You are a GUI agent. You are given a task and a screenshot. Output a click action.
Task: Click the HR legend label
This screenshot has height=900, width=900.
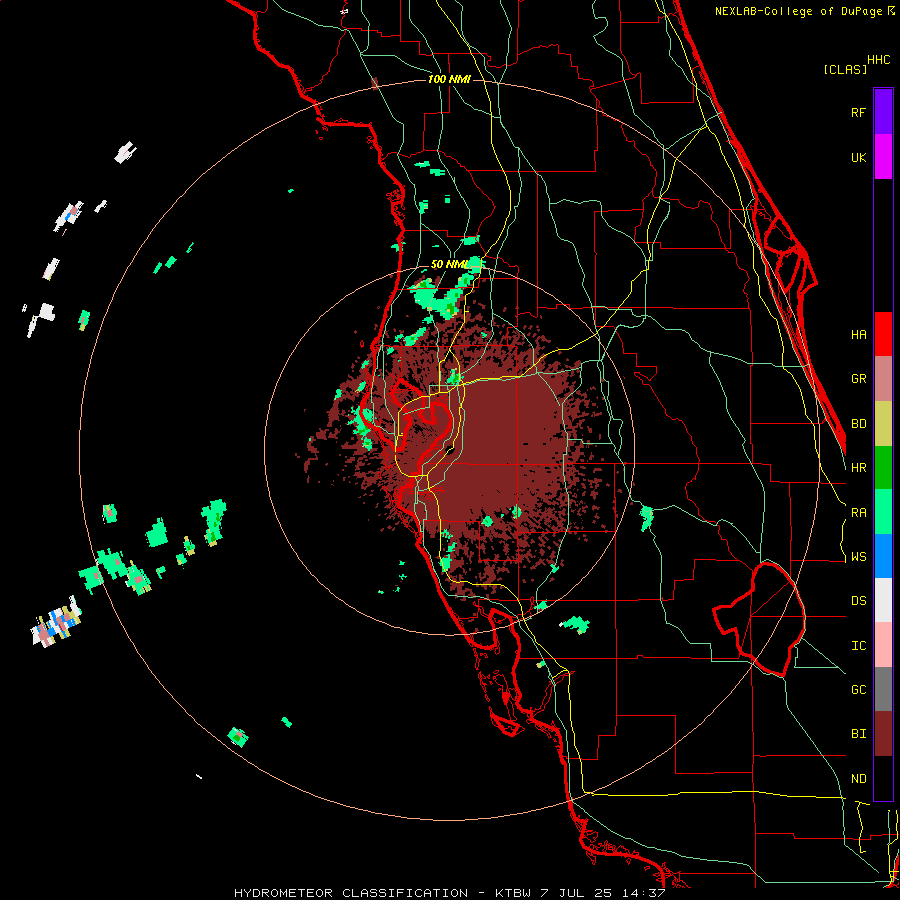point(858,468)
